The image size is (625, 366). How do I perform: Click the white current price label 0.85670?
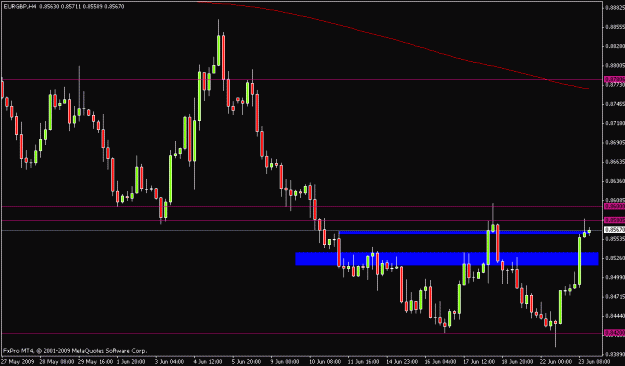[x=614, y=230]
